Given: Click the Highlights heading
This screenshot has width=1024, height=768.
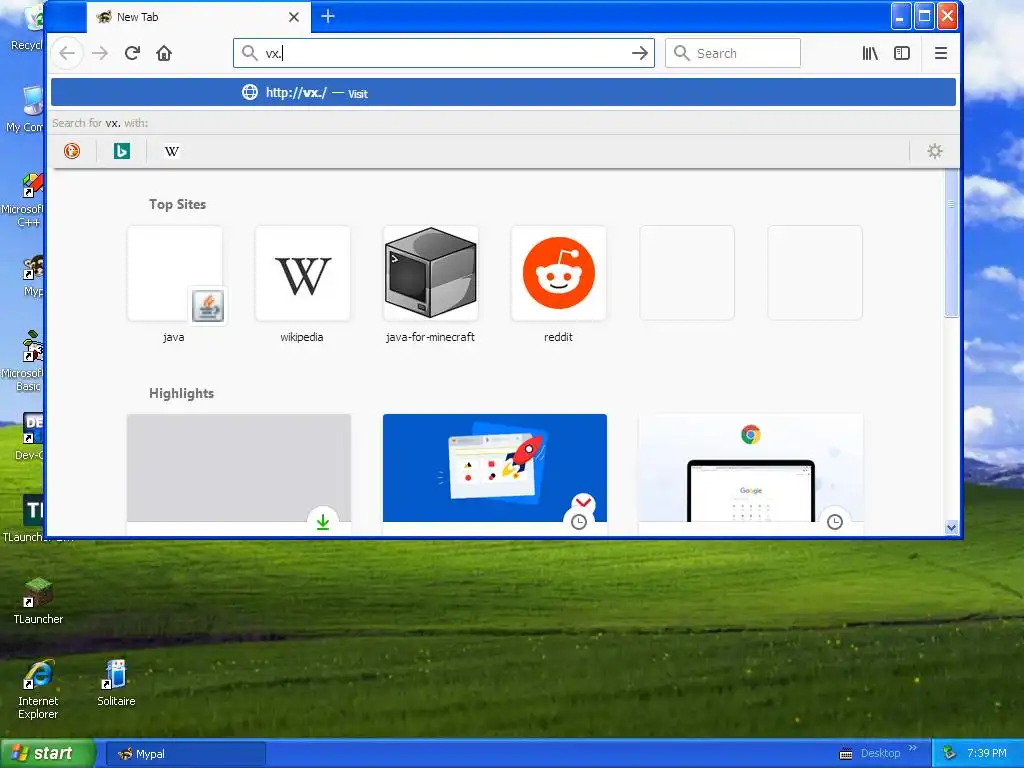Looking at the screenshot, I should [182, 393].
